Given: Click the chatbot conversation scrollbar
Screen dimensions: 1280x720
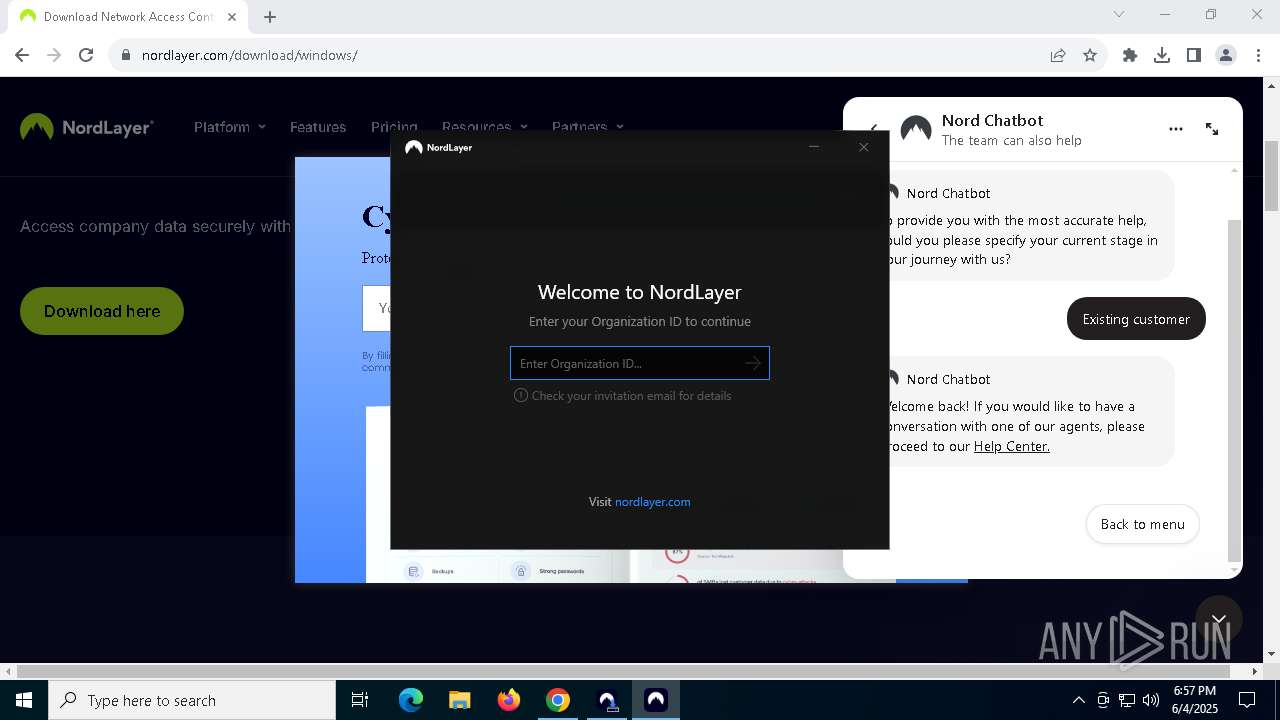Looking at the screenshot, I should (x=1234, y=390).
